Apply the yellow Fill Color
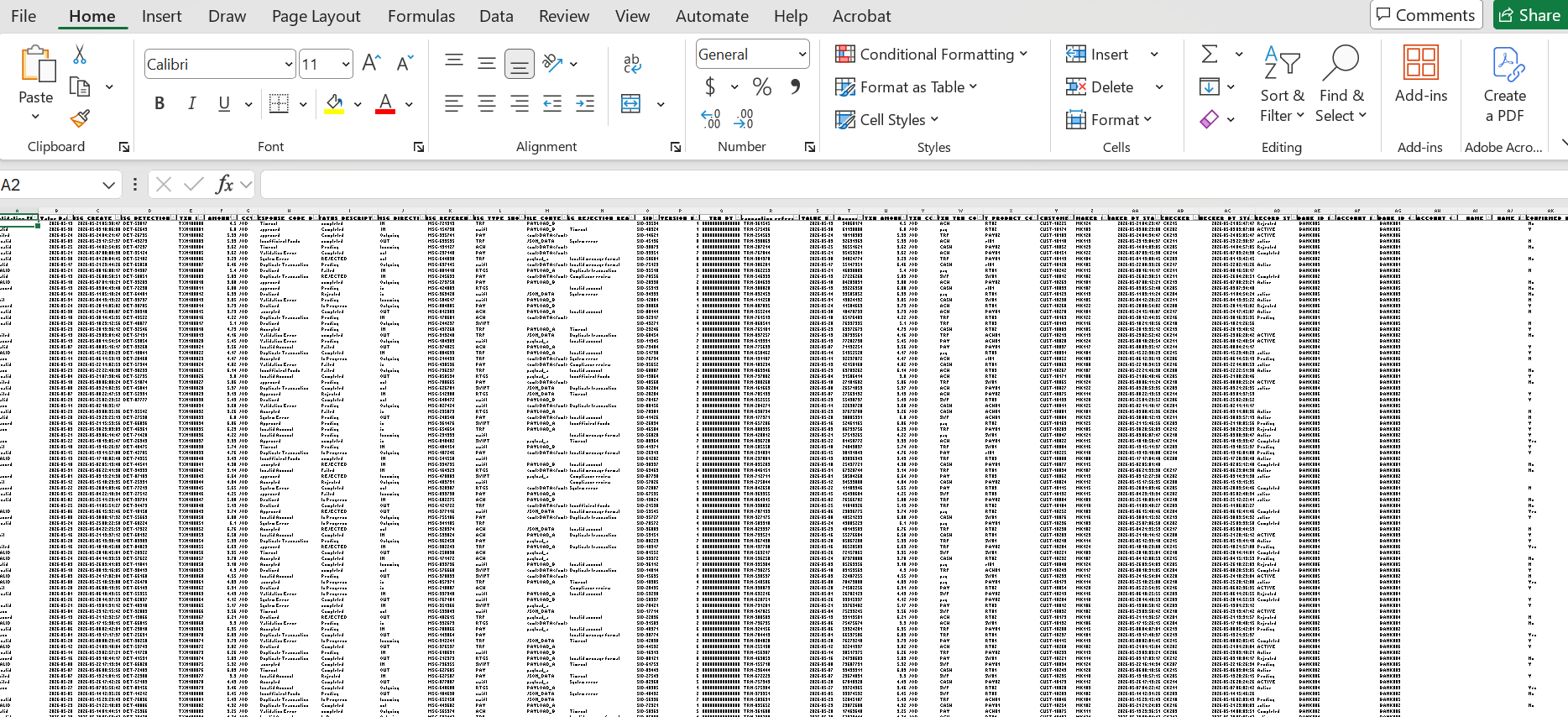 pos(334,103)
